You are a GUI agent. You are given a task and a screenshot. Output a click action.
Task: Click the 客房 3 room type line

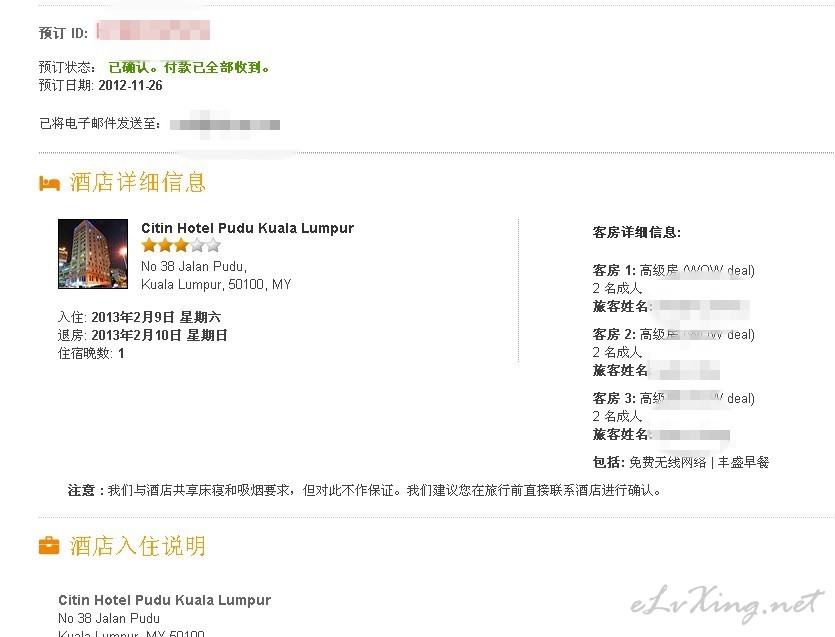tap(674, 398)
